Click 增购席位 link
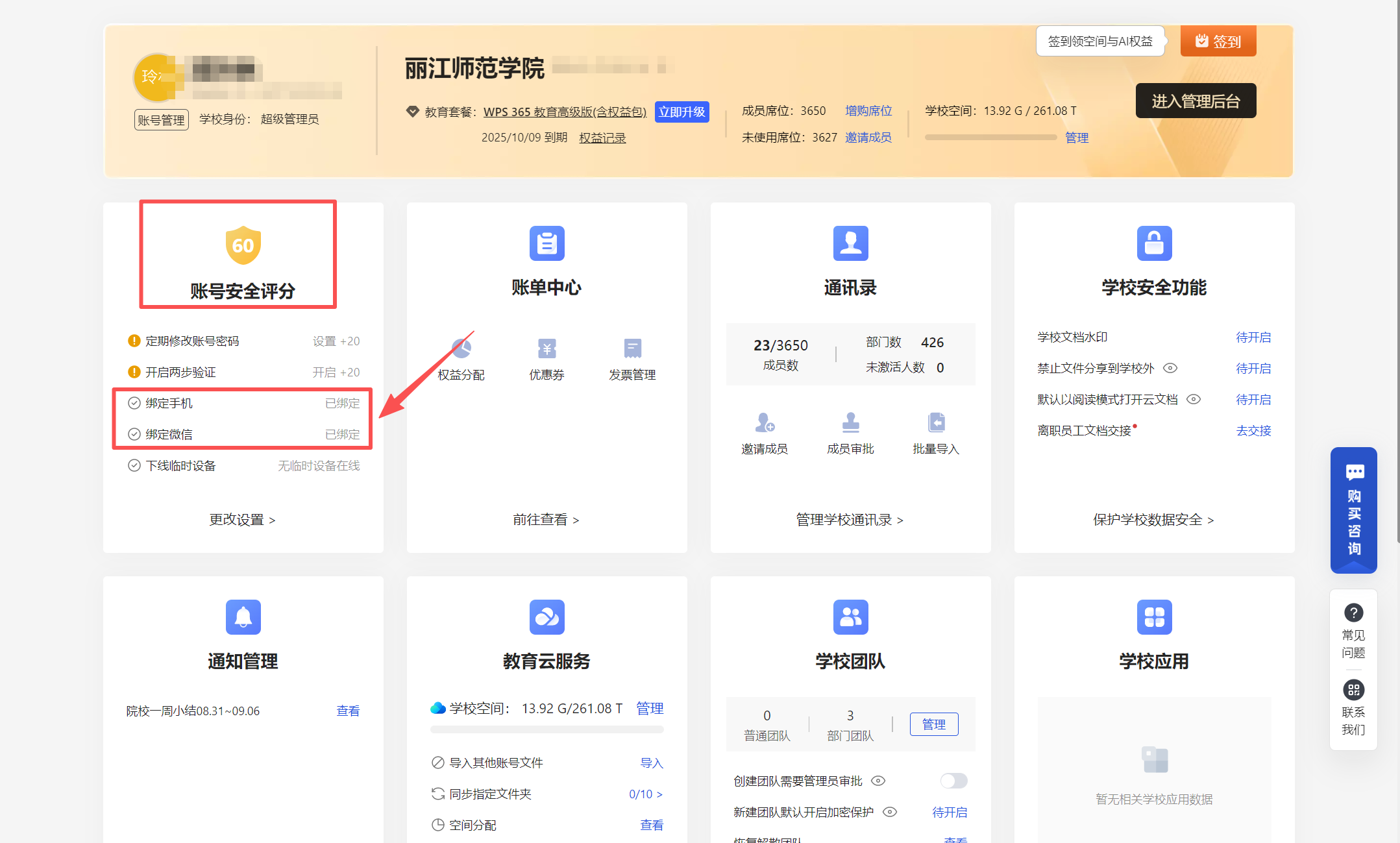The width and height of the screenshot is (1400, 843). [868, 111]
